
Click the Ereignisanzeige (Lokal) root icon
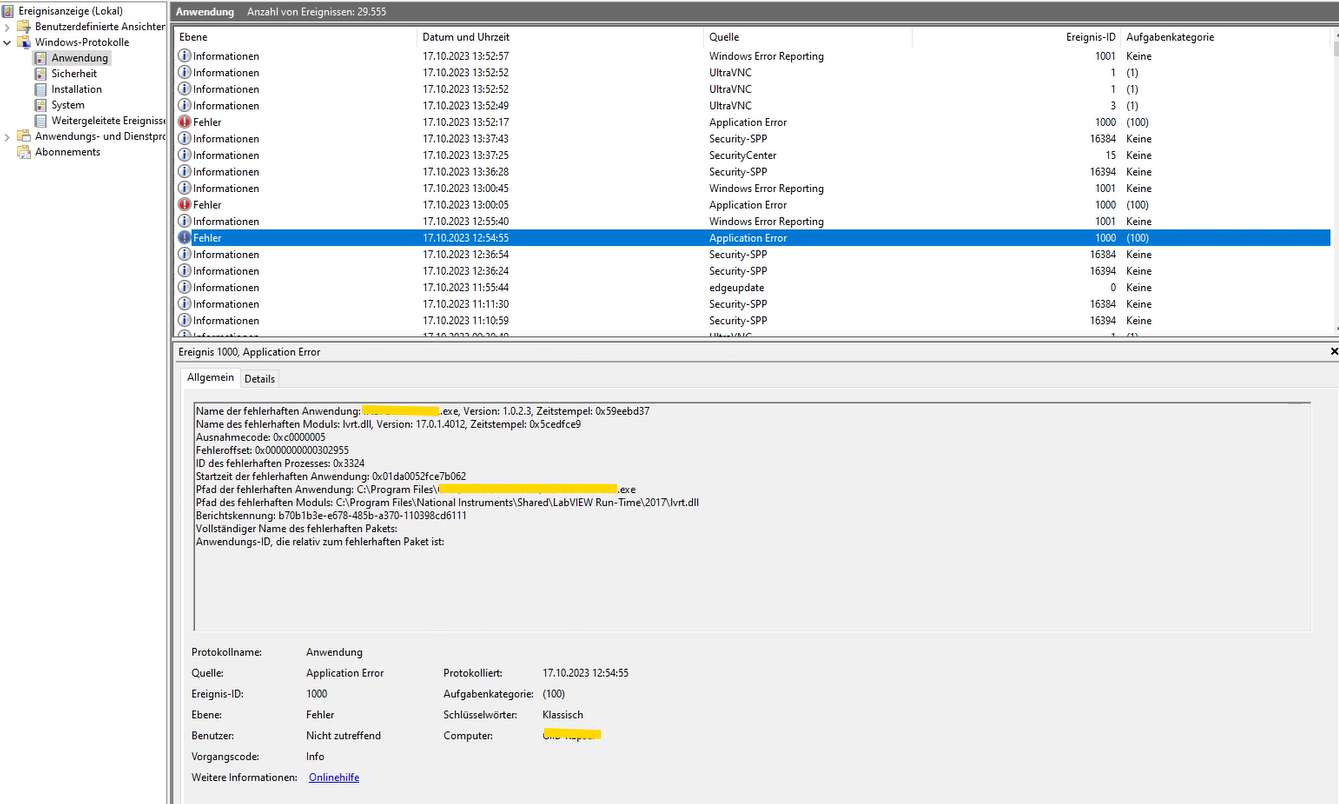[x=9, y=10]
